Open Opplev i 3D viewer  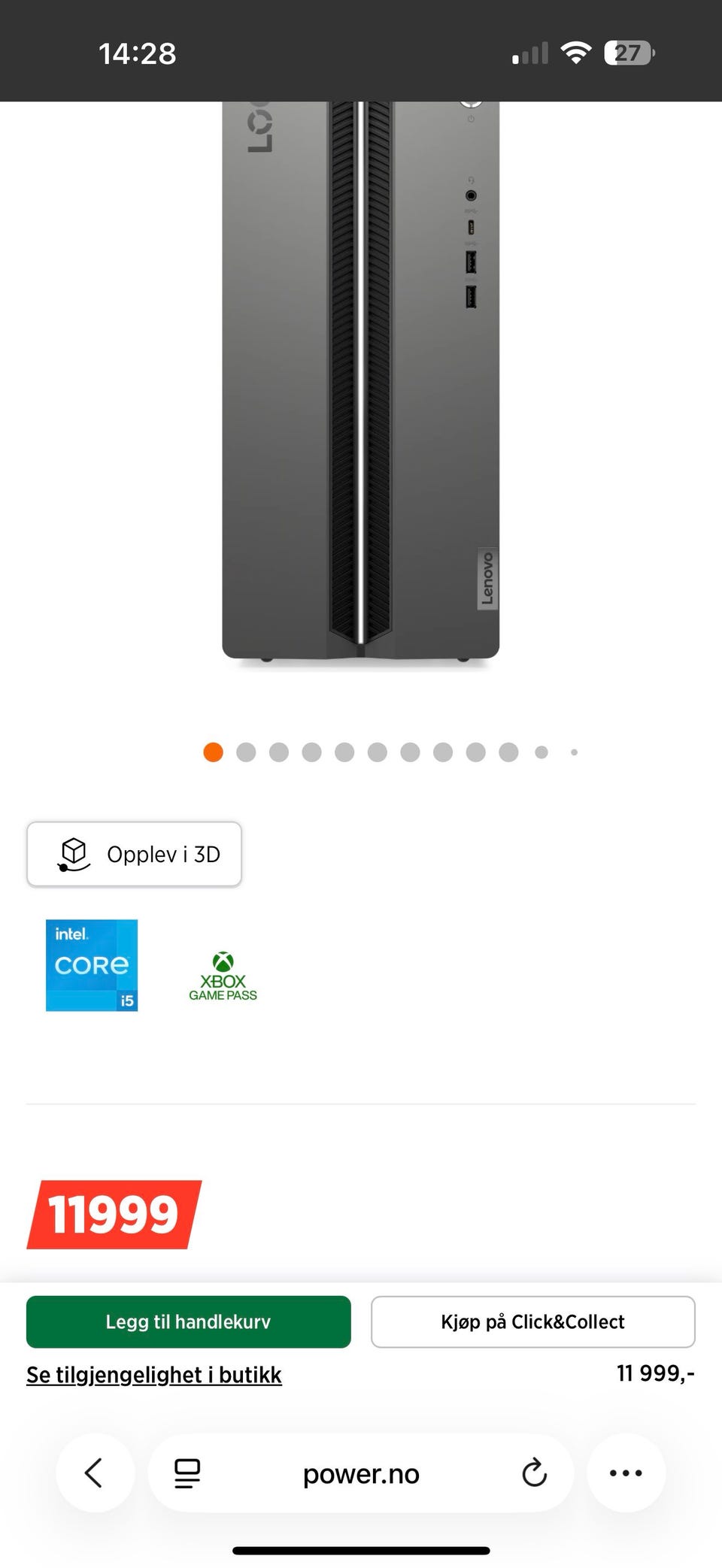point(134,854)
